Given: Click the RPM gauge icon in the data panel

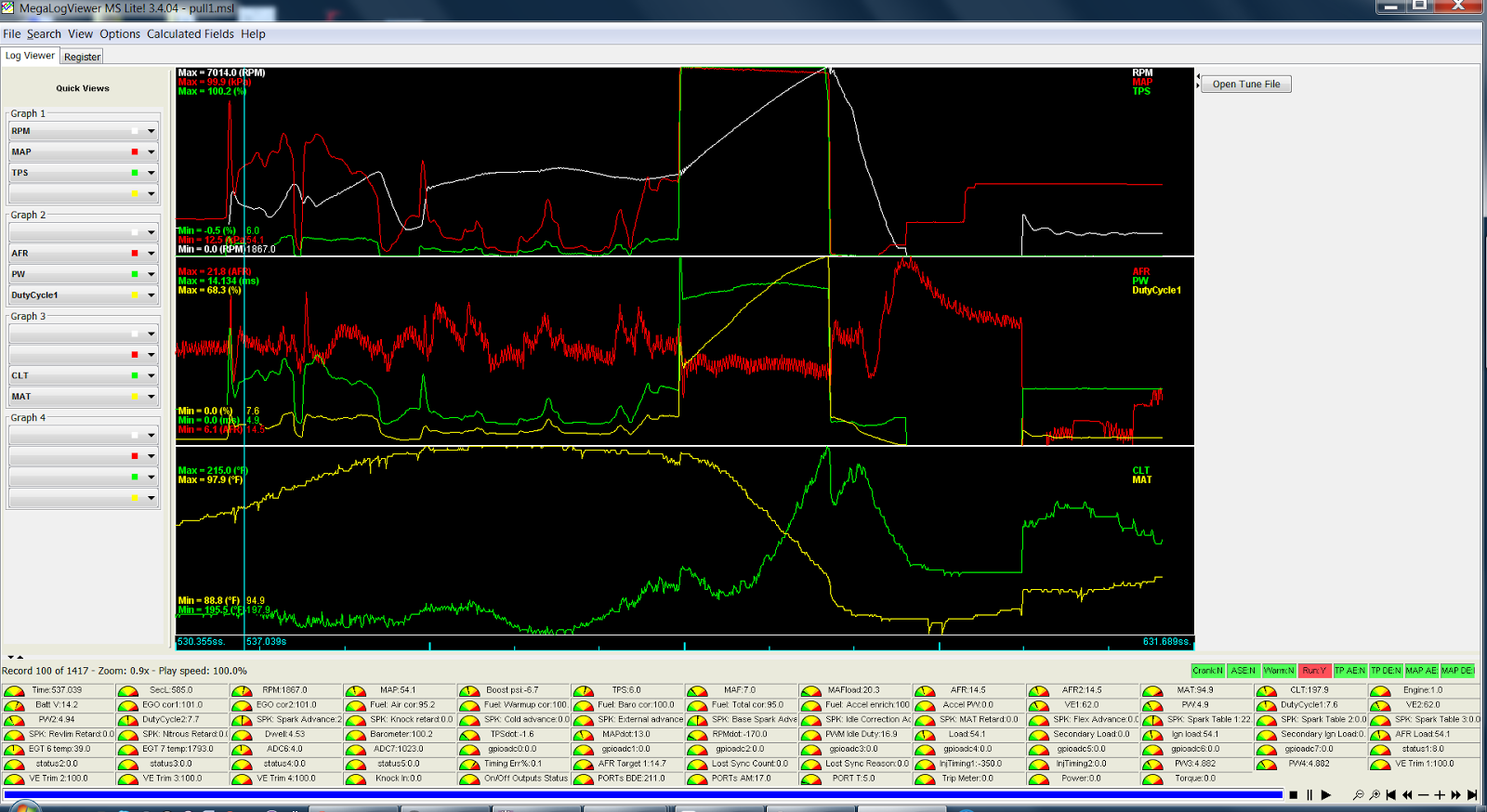Looking at the screenshot, I should [x=242, y=690].
